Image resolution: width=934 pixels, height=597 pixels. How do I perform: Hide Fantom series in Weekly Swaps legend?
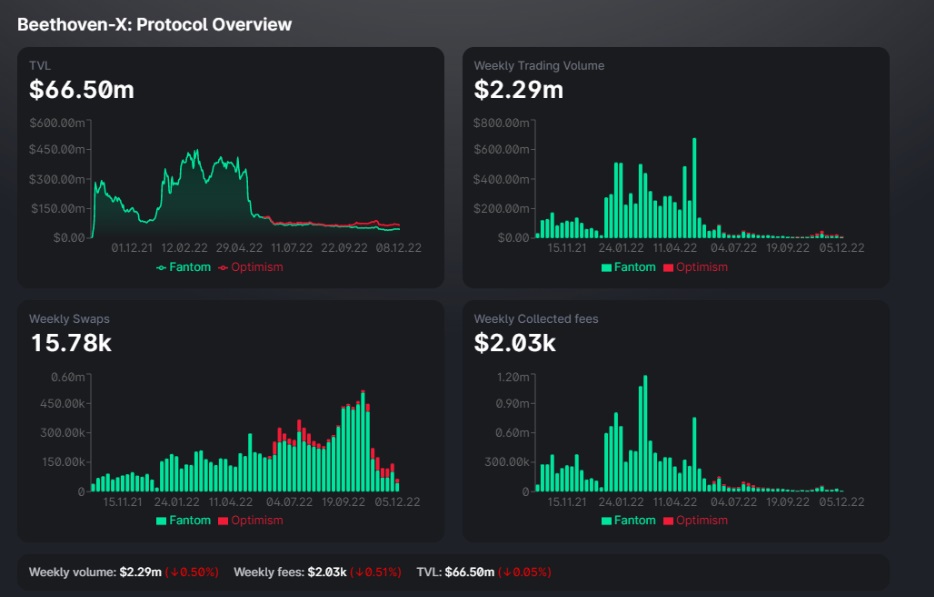tap(183, 520)
